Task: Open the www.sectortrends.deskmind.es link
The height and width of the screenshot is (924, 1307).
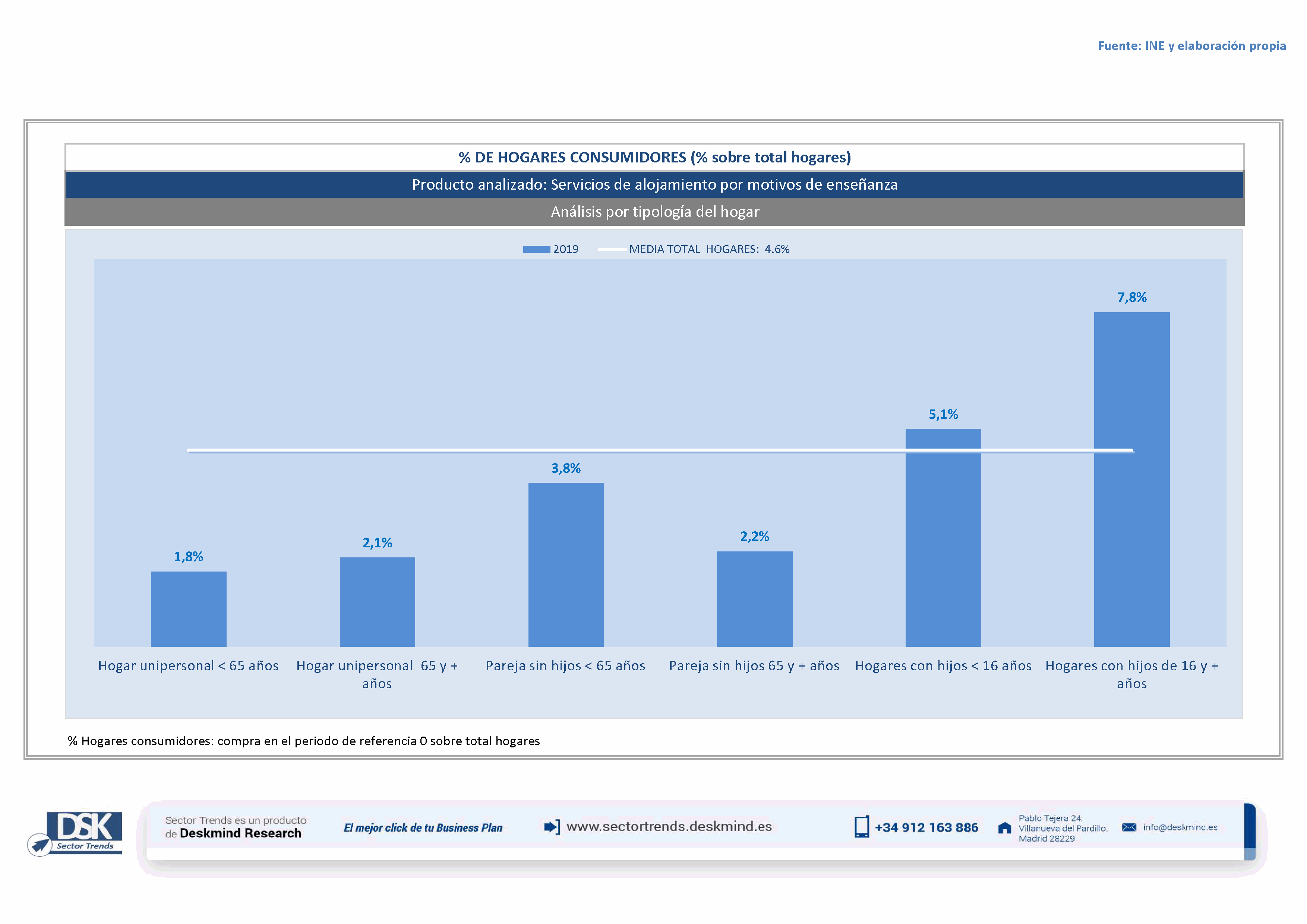Action: pyautogui.click(x=669, y=827)
